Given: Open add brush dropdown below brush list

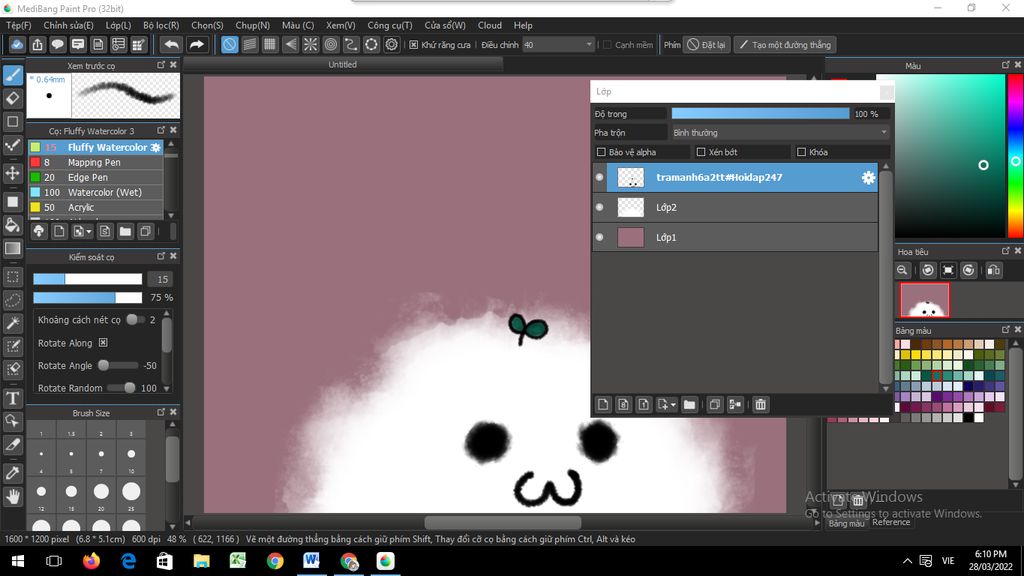Looking at the screenshot, I should pos(82,231).
